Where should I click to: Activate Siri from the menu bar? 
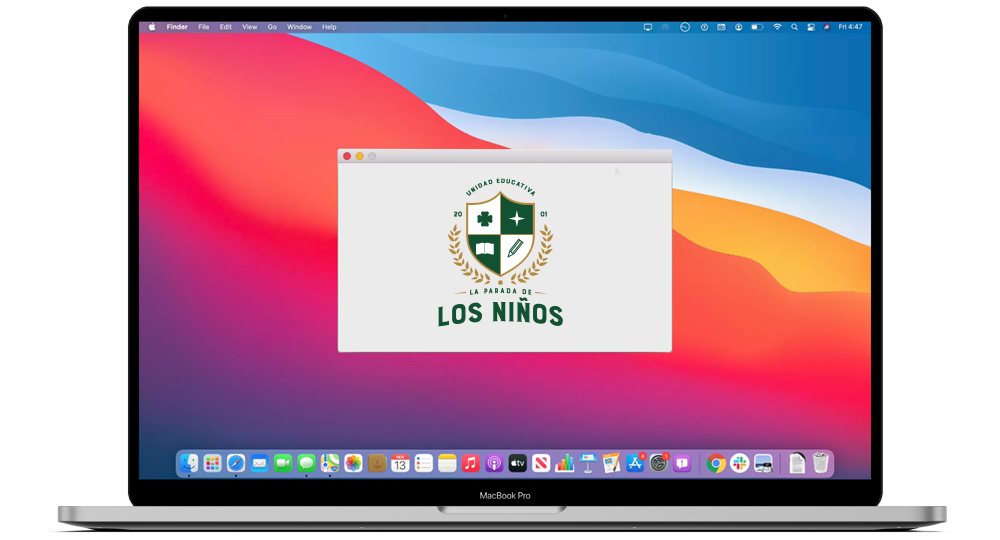(x=827, y=27)
